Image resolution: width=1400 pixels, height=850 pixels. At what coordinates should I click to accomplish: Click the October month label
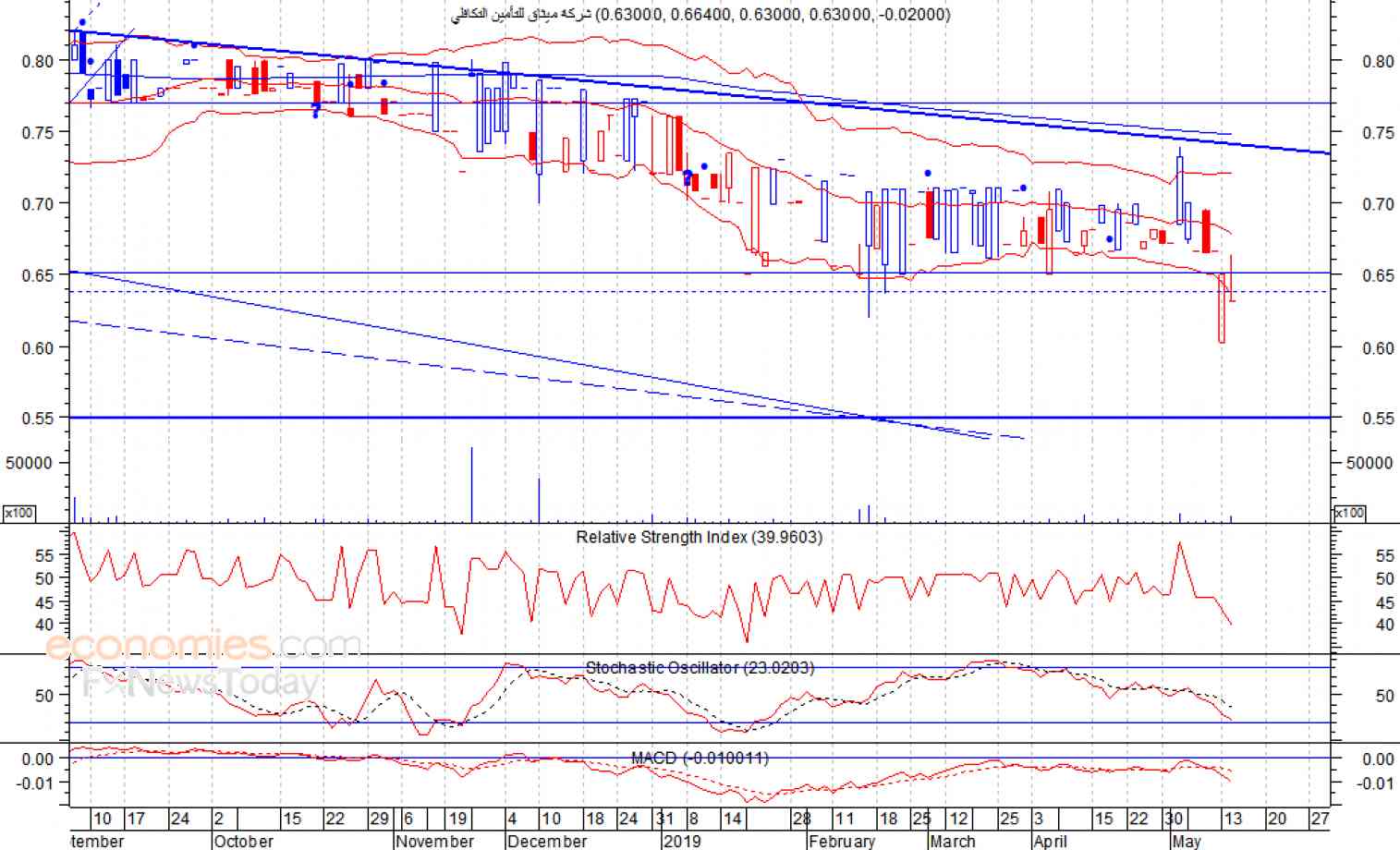pyautogui.click(x=243, y=841)
